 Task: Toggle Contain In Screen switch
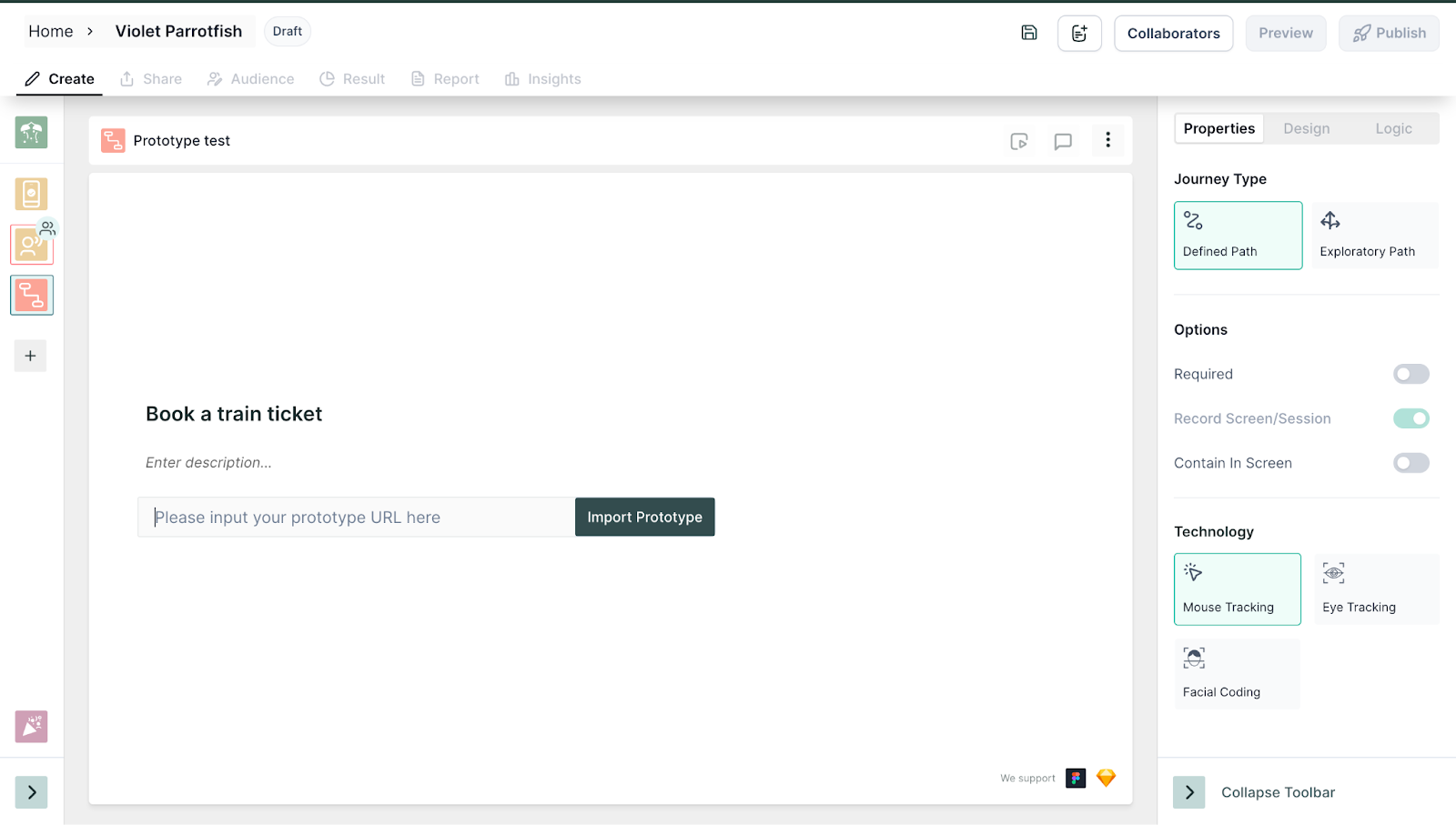[x=1410, y=463]
